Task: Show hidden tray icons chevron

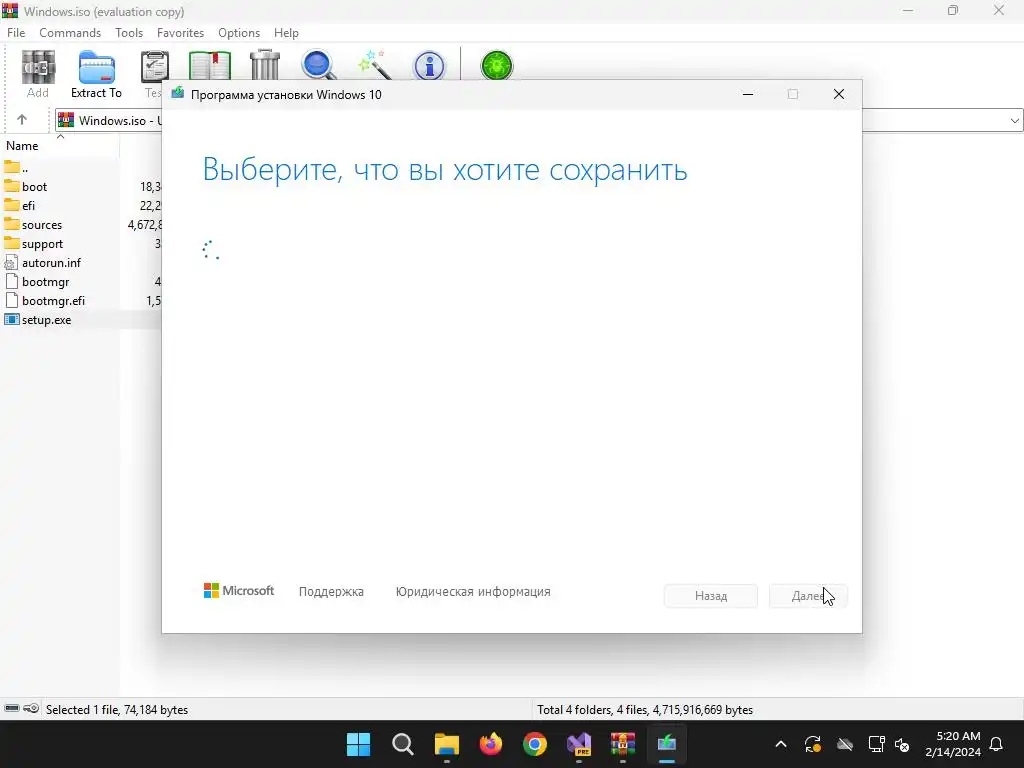Action: click(780, 744)
